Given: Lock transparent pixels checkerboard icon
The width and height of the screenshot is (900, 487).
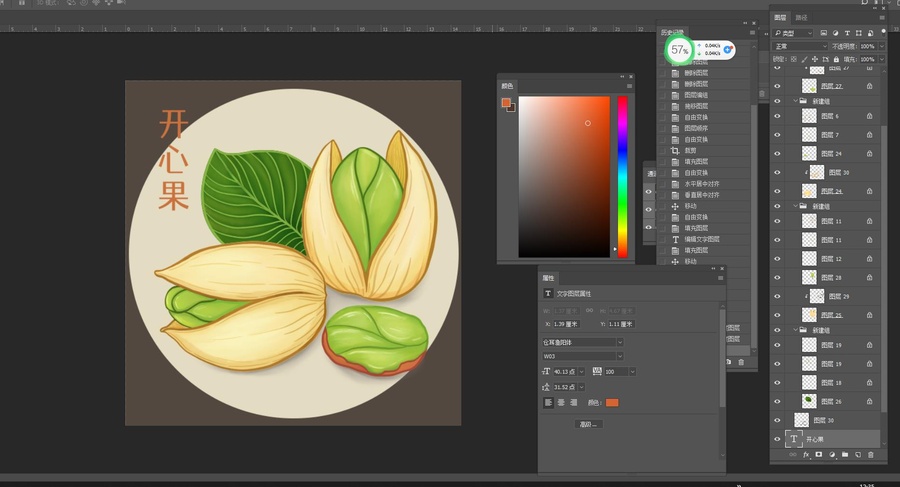Looking at the screenshot, I should (794, 59).
